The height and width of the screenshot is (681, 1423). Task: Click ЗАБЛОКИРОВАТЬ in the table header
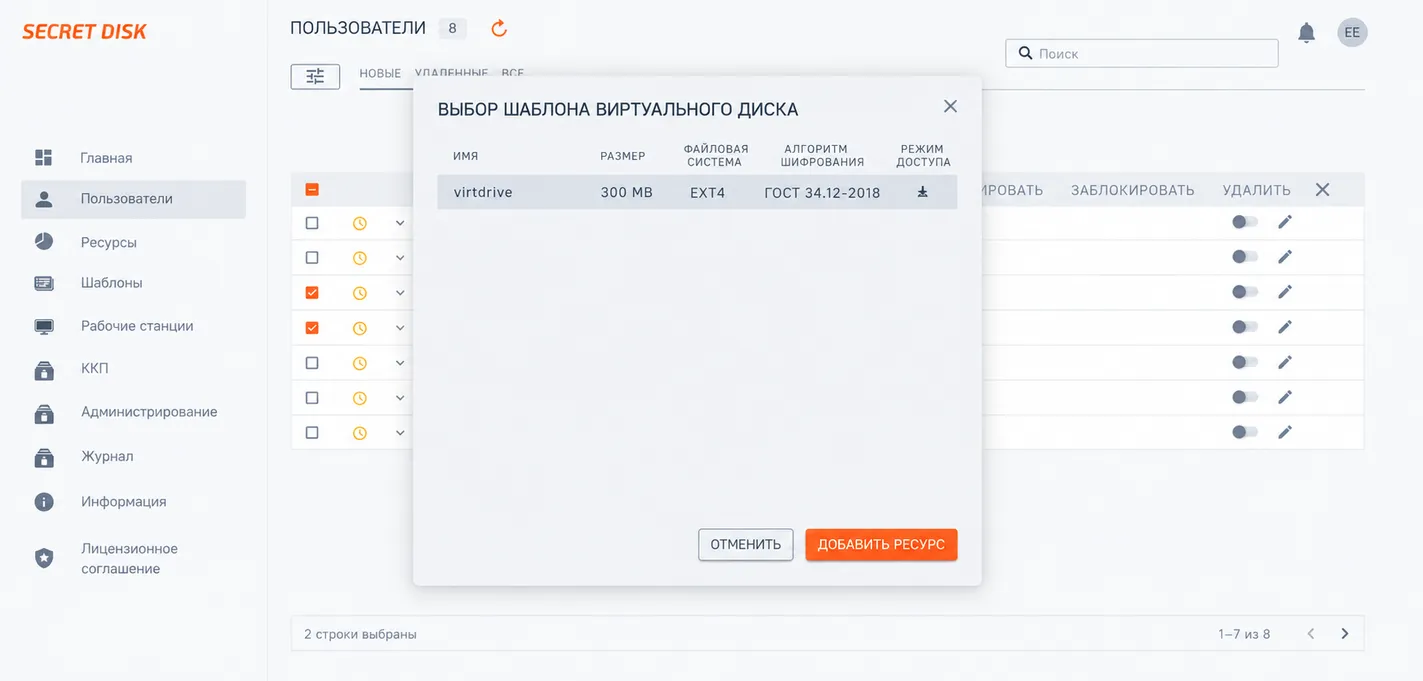point(1132,190)
